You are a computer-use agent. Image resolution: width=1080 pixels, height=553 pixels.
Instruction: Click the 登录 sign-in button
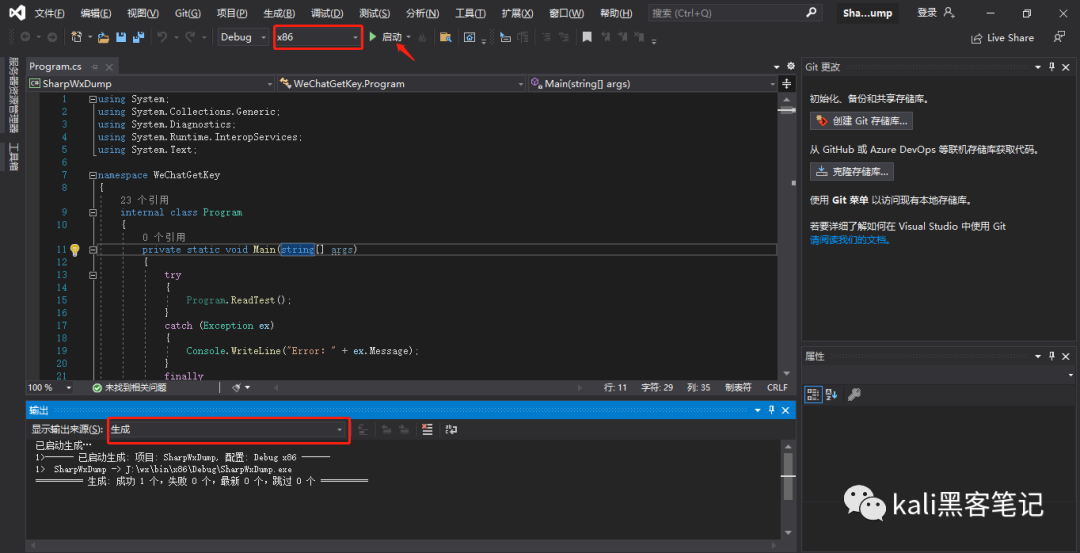[926, 13]
